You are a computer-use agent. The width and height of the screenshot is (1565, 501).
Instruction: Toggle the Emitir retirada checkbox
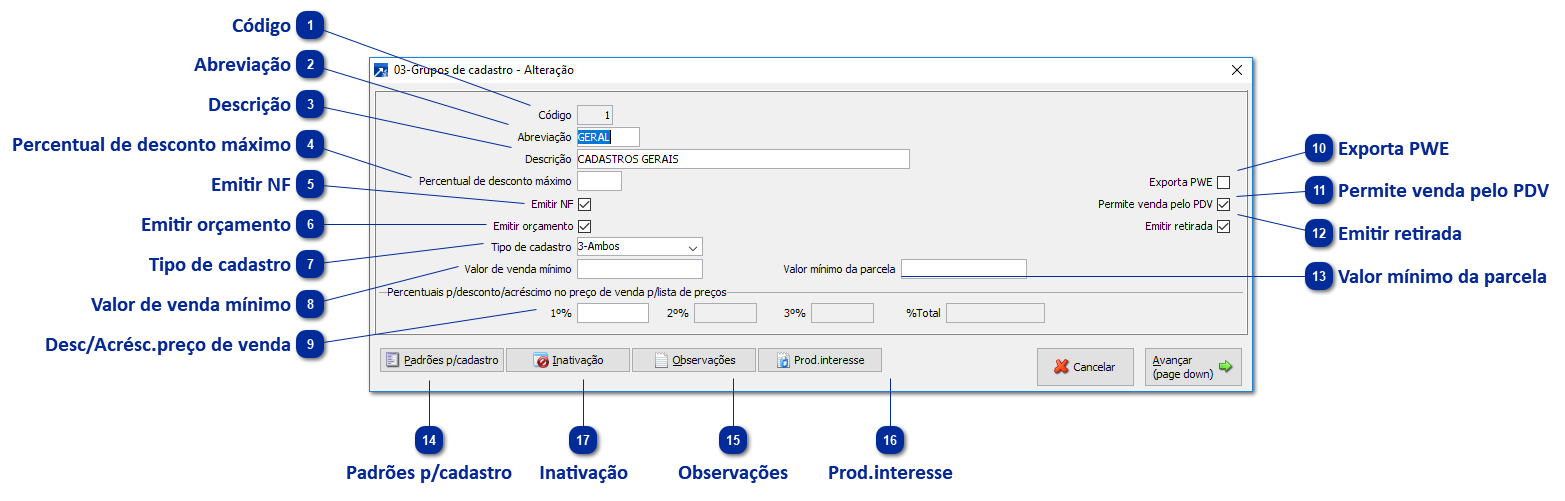pos(1223,226)
